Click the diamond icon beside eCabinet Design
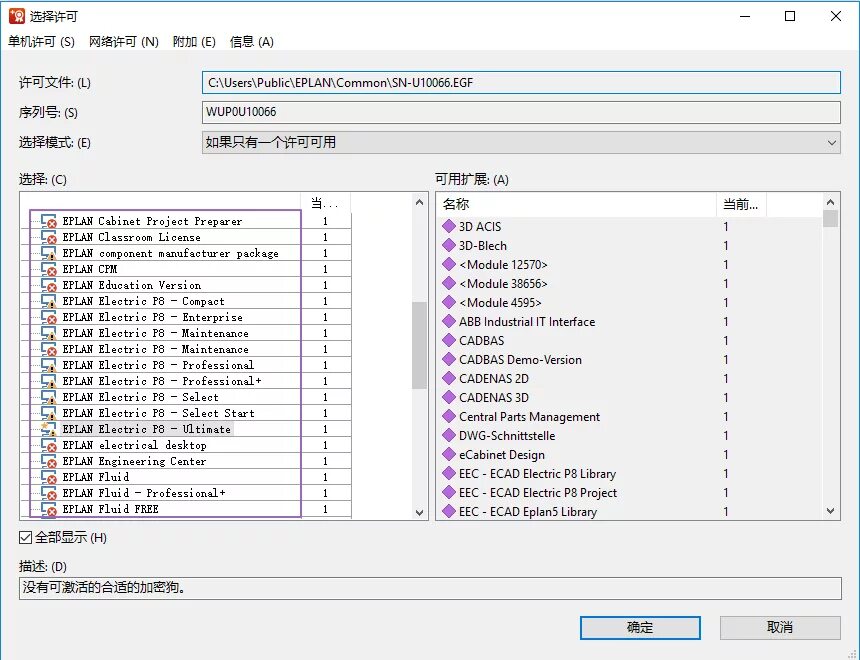Image resolution: width=860 pixels, height=660 pixels. [447, 455]
